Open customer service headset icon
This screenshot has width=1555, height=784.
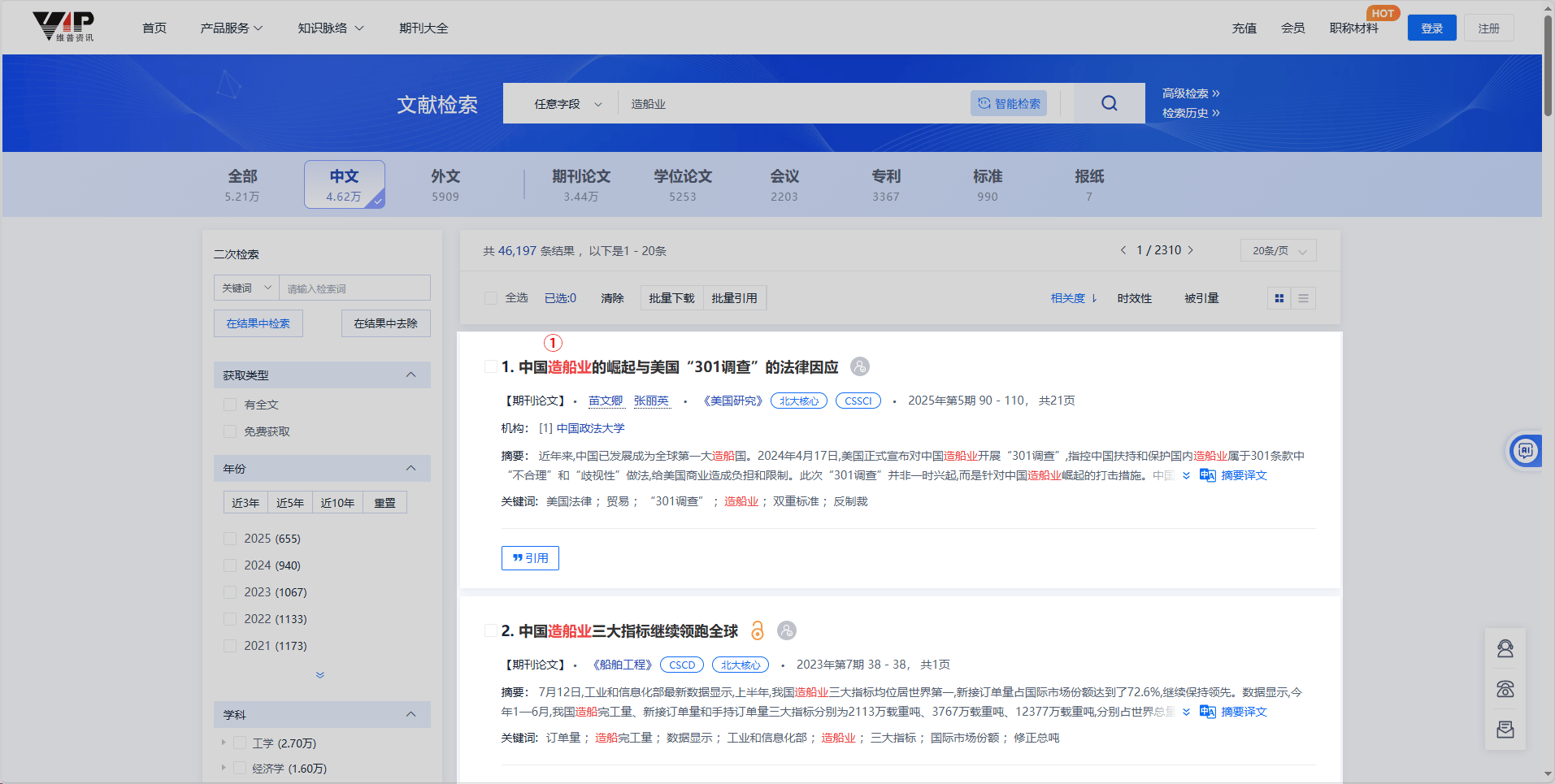coord(1505,648)
